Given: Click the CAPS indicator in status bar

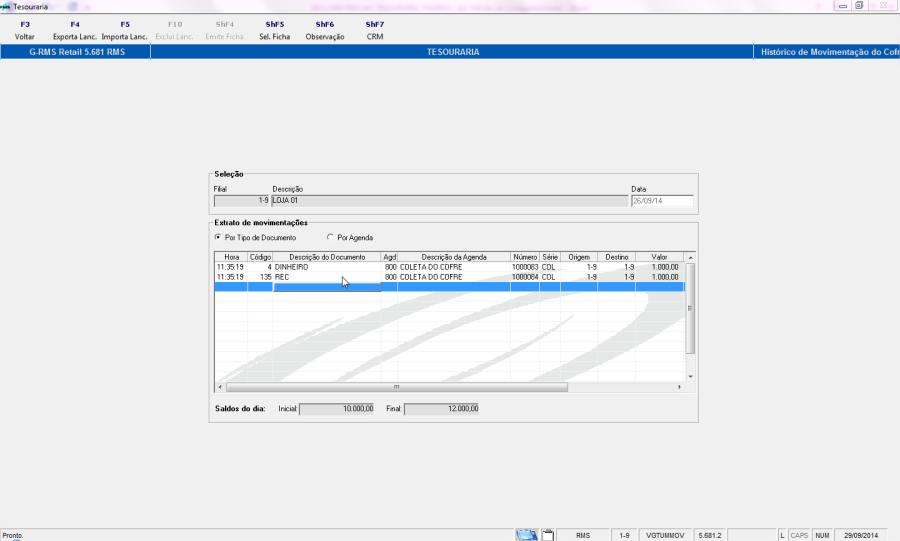Looking at the screenshot, I should [799, 535].
